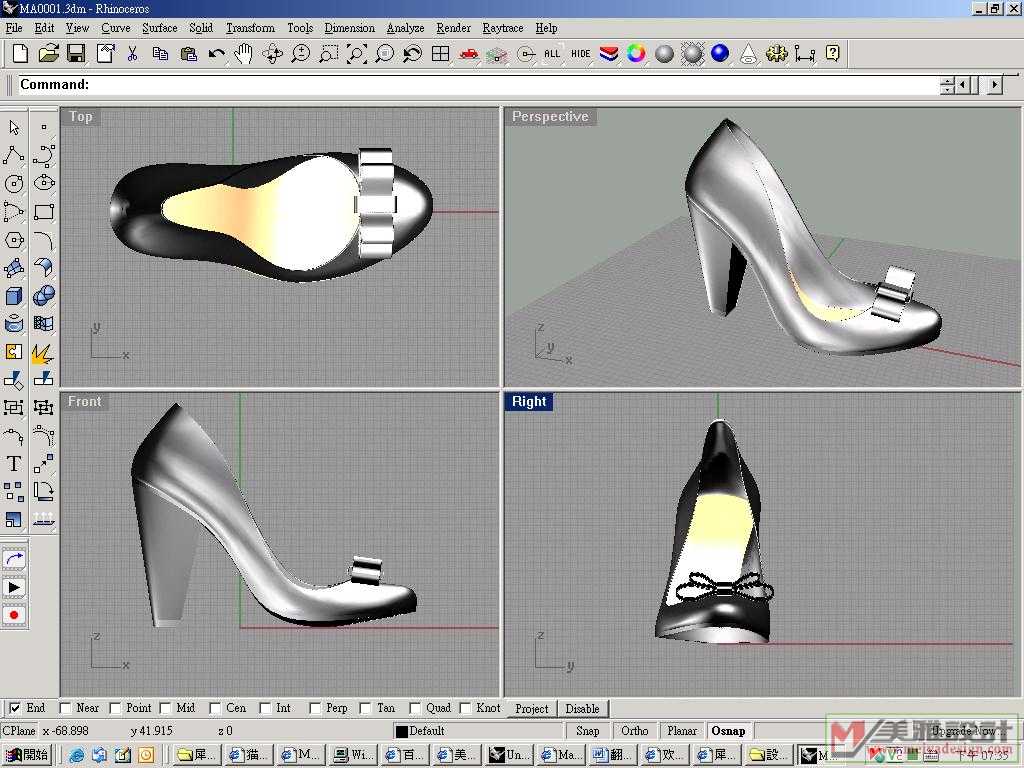The image size is (1024, 768).
Task: Enable the Perp osnap checkbox
Action: click(316, 708)
